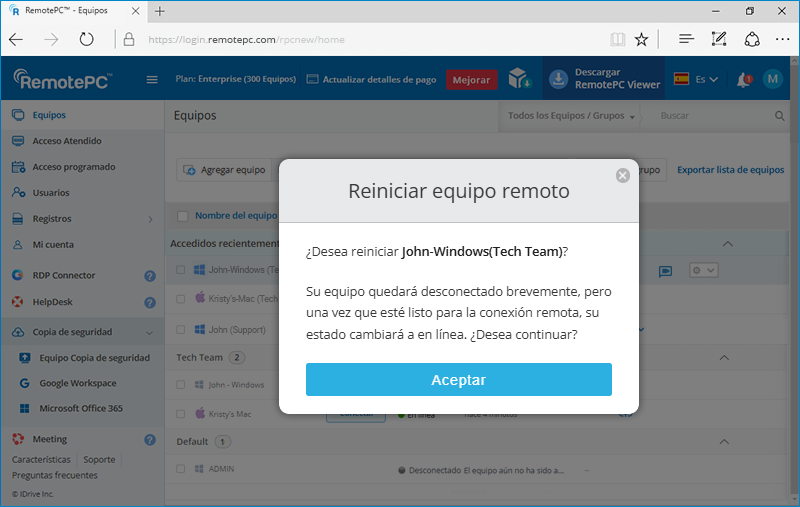
Task: Click the RemotePC logo
Action: (x=62, y=79)
